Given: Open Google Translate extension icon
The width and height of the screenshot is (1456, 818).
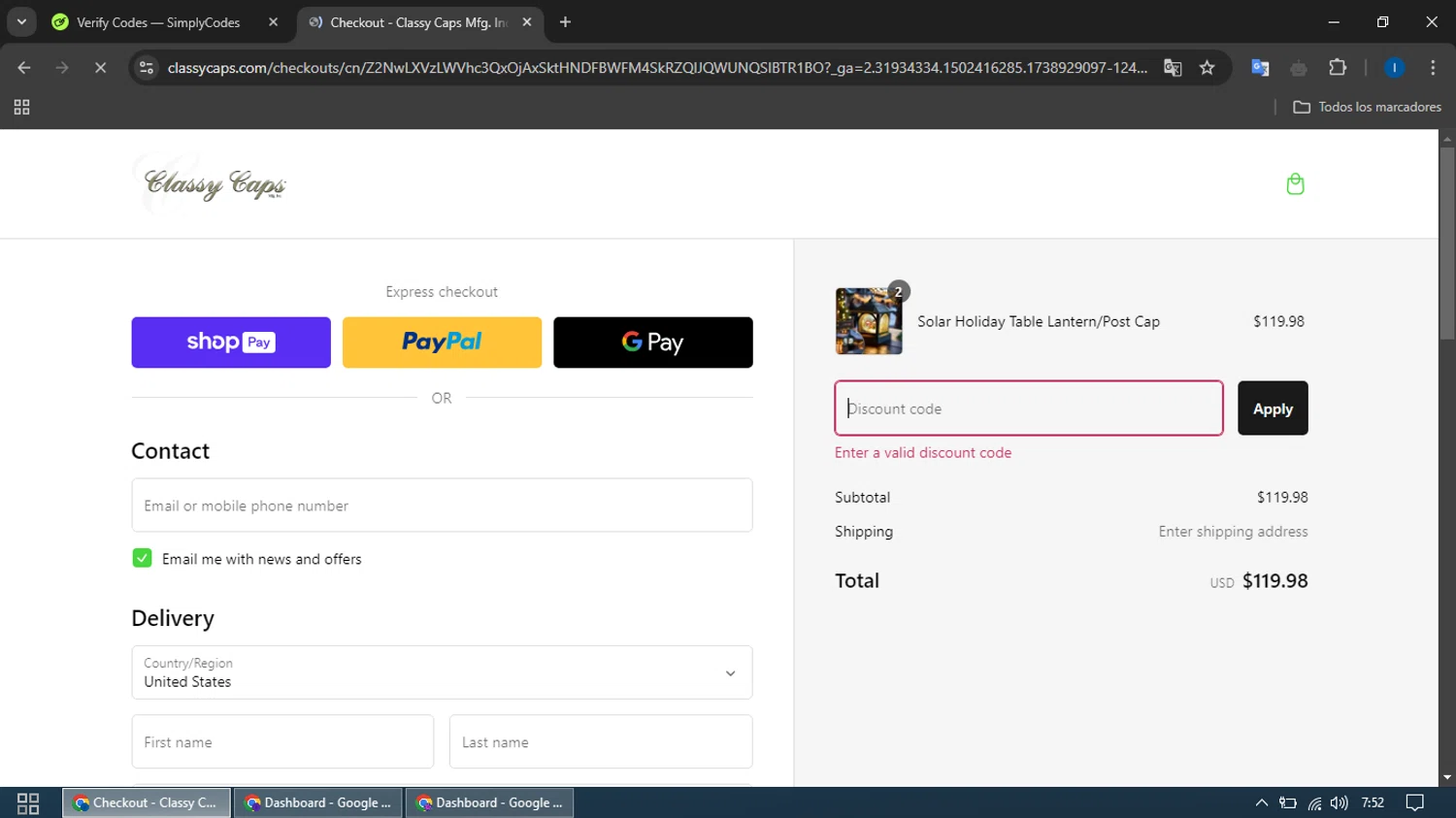Looking at the screenshot, I should 1260,68.
